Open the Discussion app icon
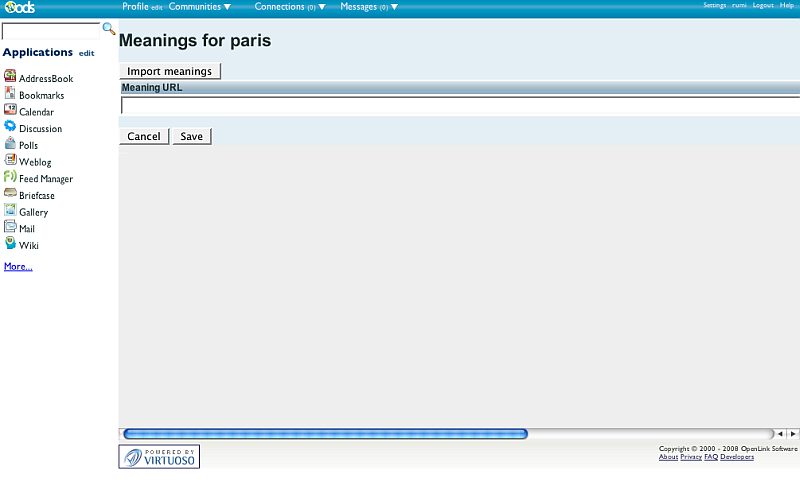Image resolution: width=800 pixels, height=482 pixels. click(x=10, y=127)
